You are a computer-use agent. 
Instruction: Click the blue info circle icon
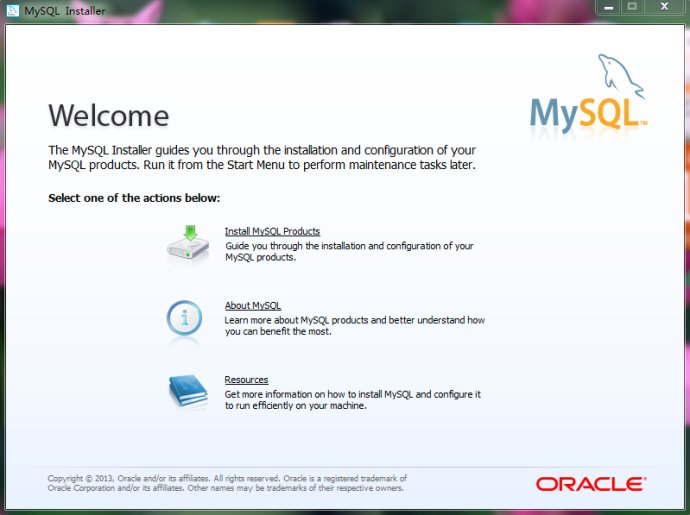(x=184, y=318)
